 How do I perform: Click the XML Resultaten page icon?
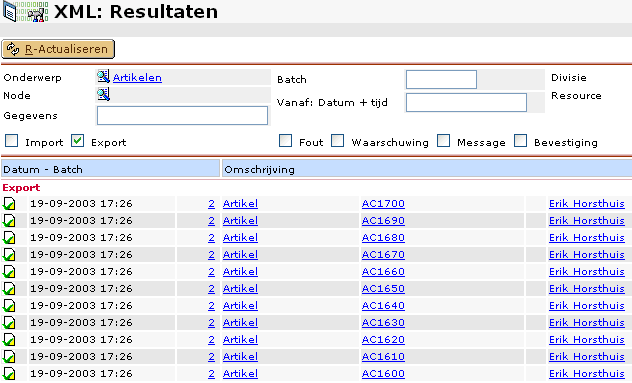[x=25, y=11]
